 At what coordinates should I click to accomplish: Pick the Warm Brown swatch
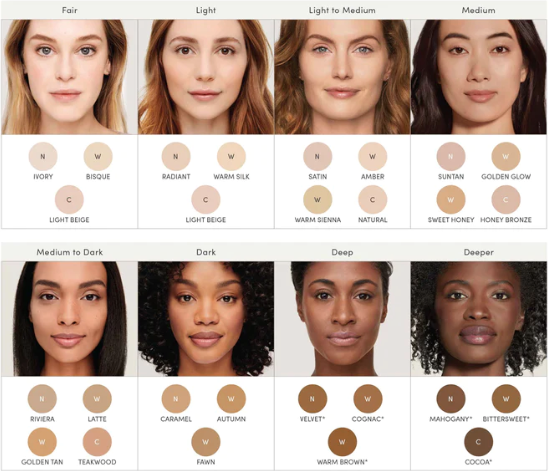point(342,442)
